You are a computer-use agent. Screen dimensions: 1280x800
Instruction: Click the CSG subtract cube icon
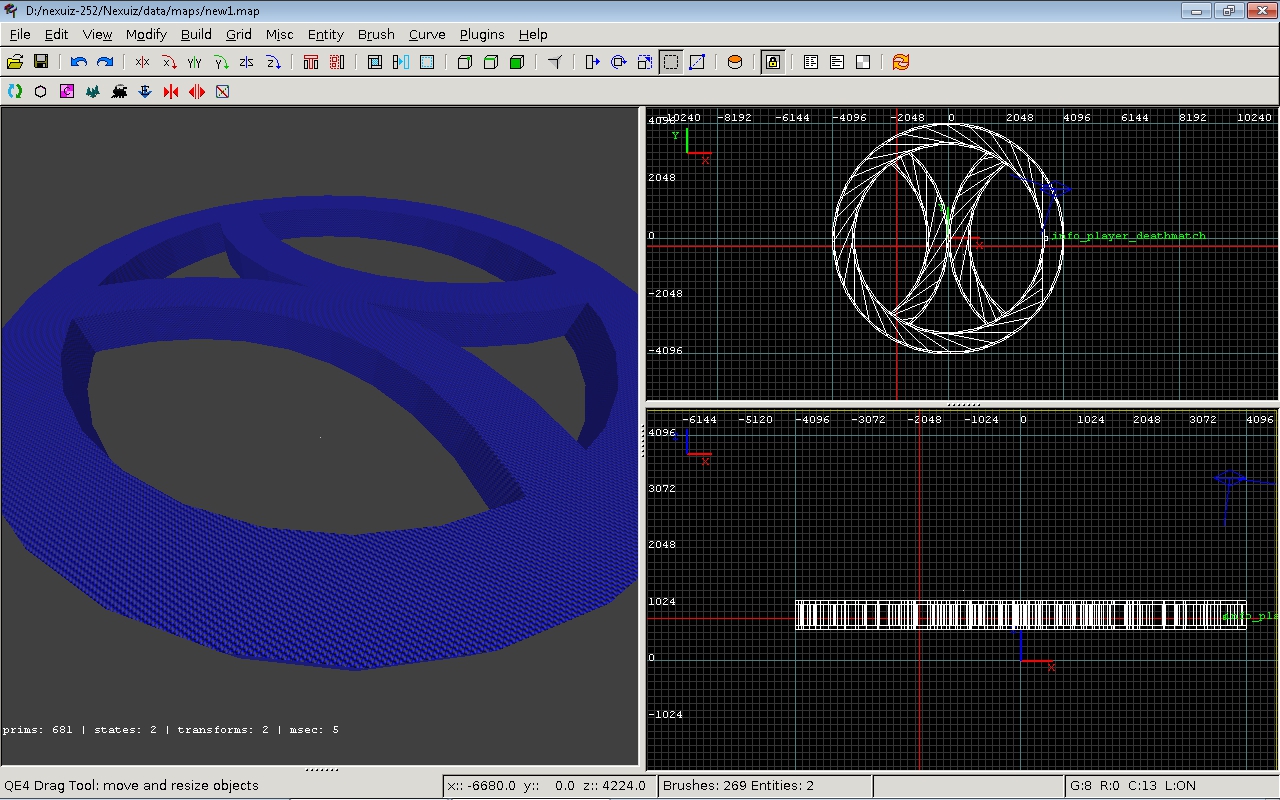[465, 62]
